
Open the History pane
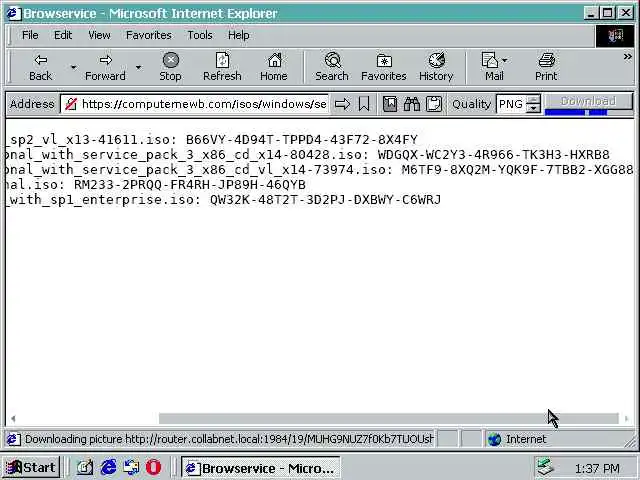436,67
